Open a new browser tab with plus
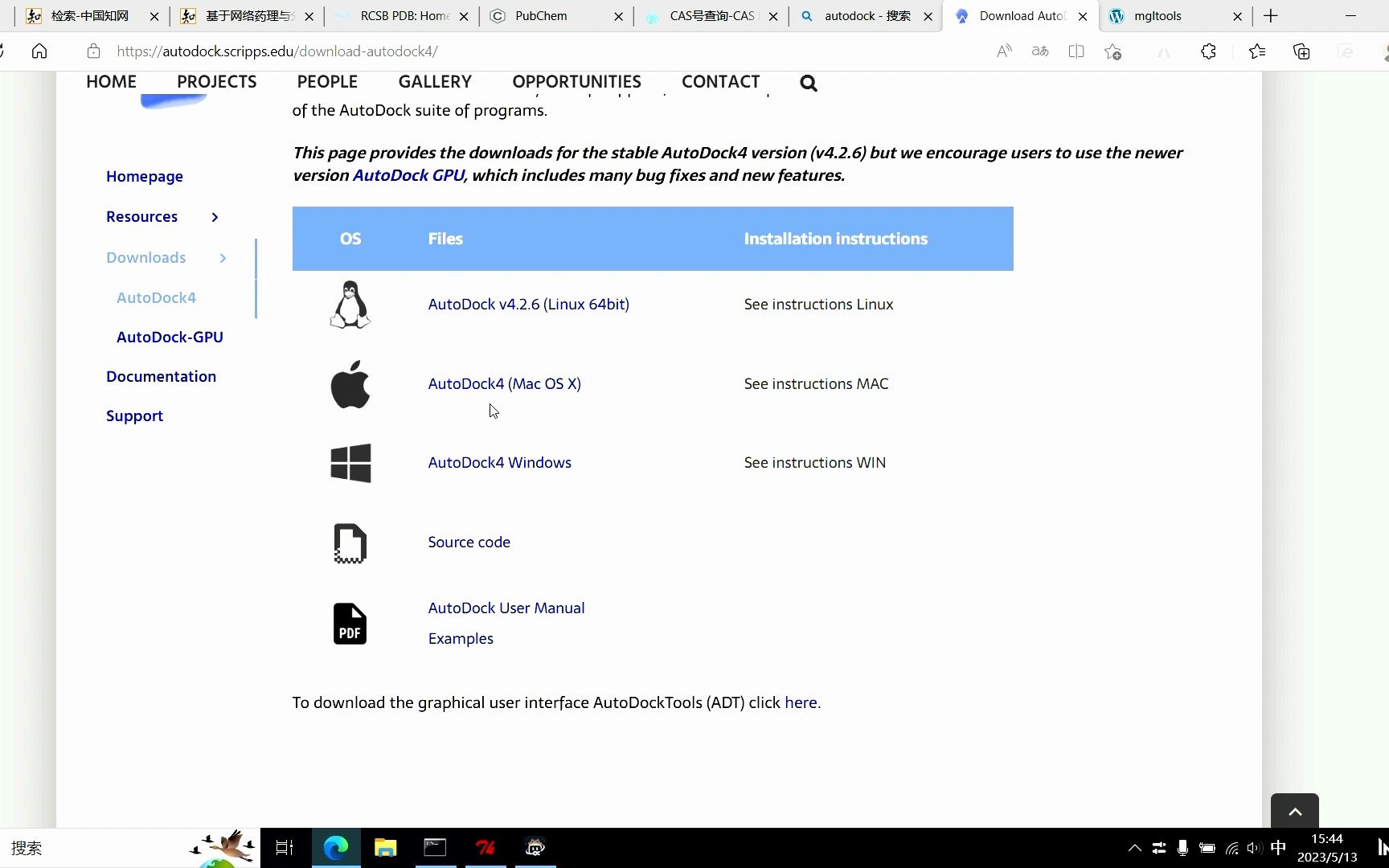Screen dimensions: 1389x868 1271,16
